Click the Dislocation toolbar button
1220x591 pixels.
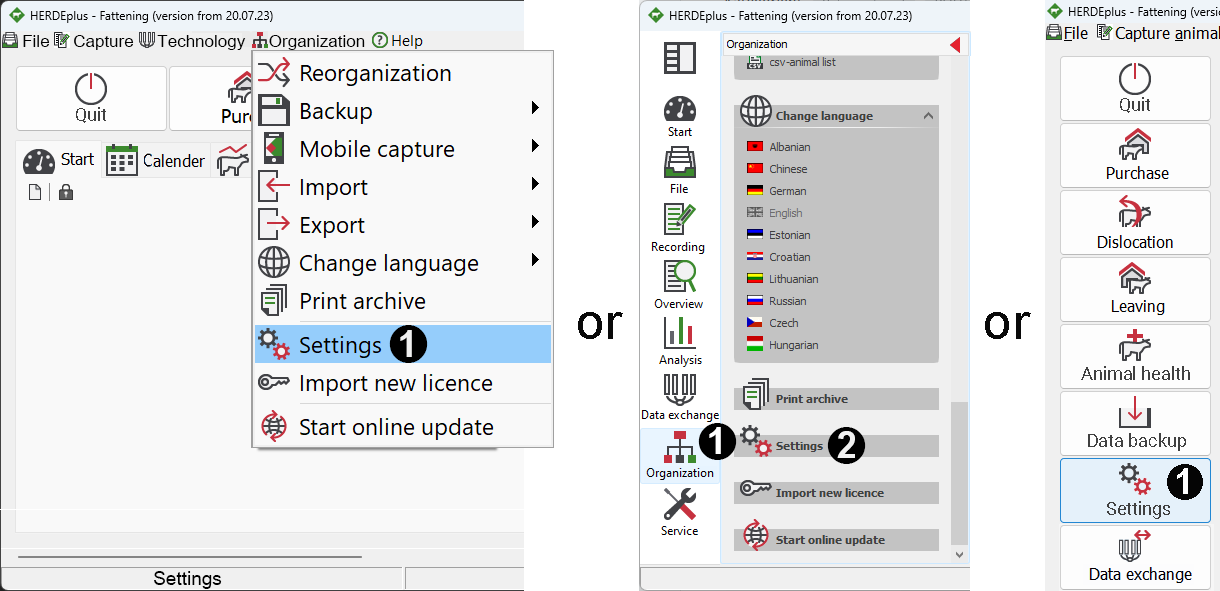(x=1135, y=222)
